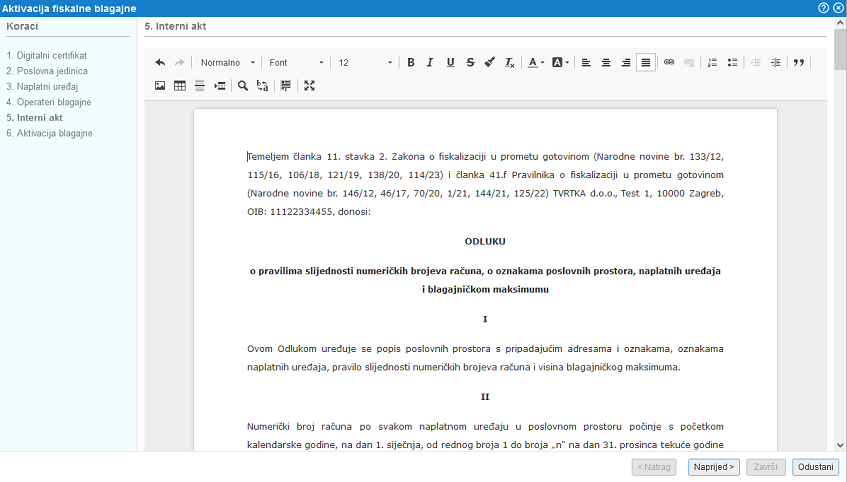Screen dimensions: 847x482
Task: Click the ODLUKU heading in document
Action: pos(485,242)
